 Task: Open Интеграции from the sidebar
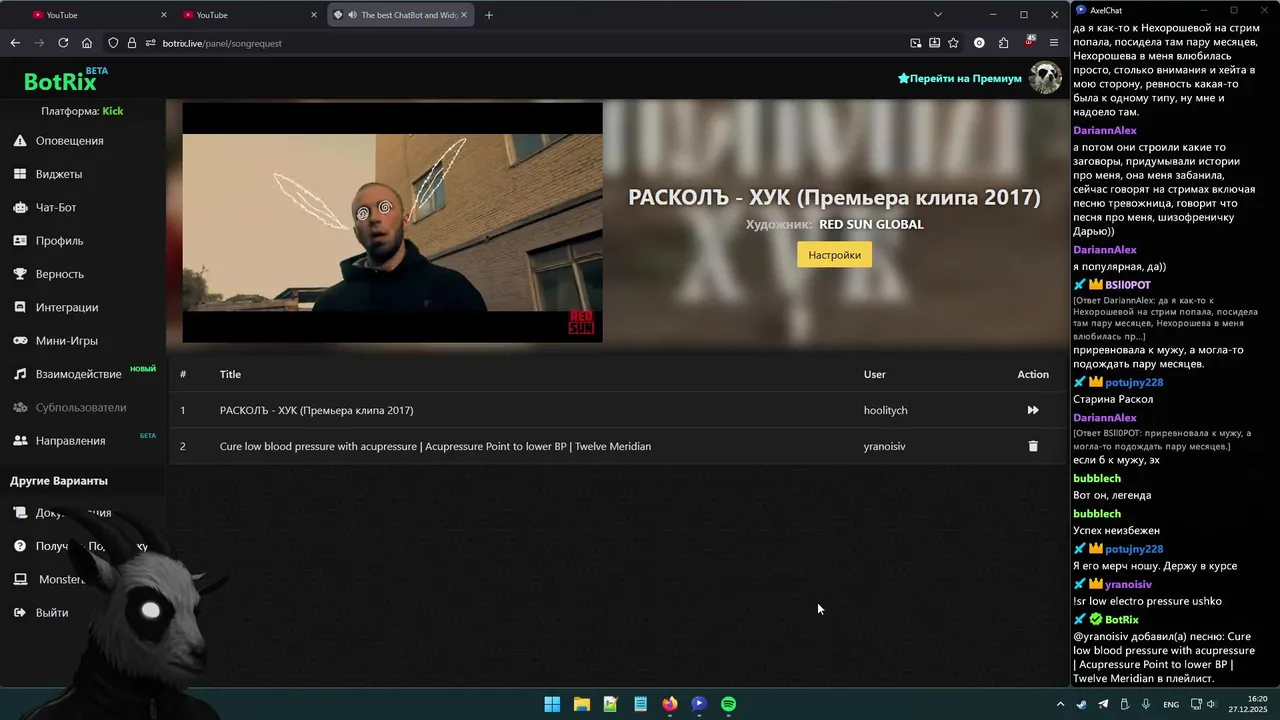(67, 307)
